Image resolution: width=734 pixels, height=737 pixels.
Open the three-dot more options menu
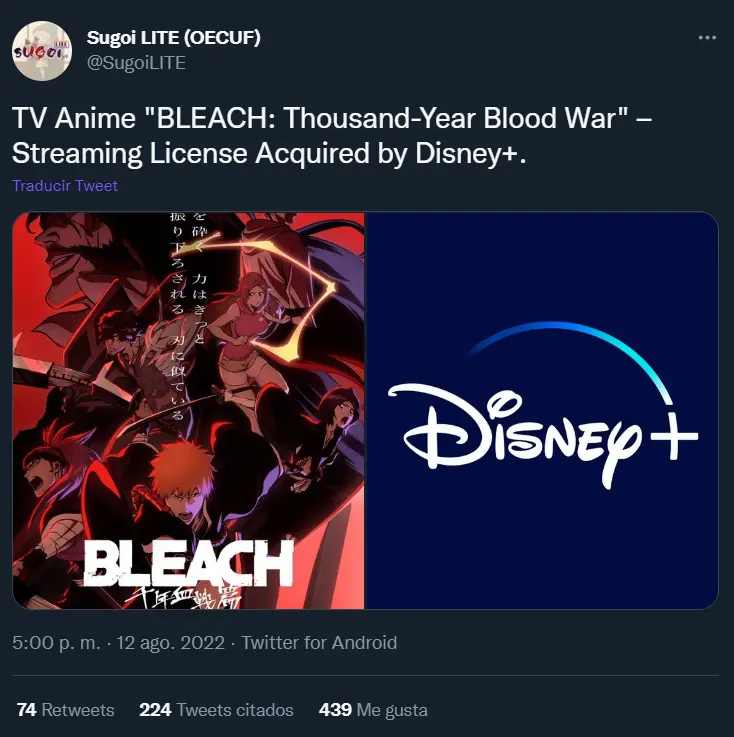pyautogui.click(x=707, y=38)
